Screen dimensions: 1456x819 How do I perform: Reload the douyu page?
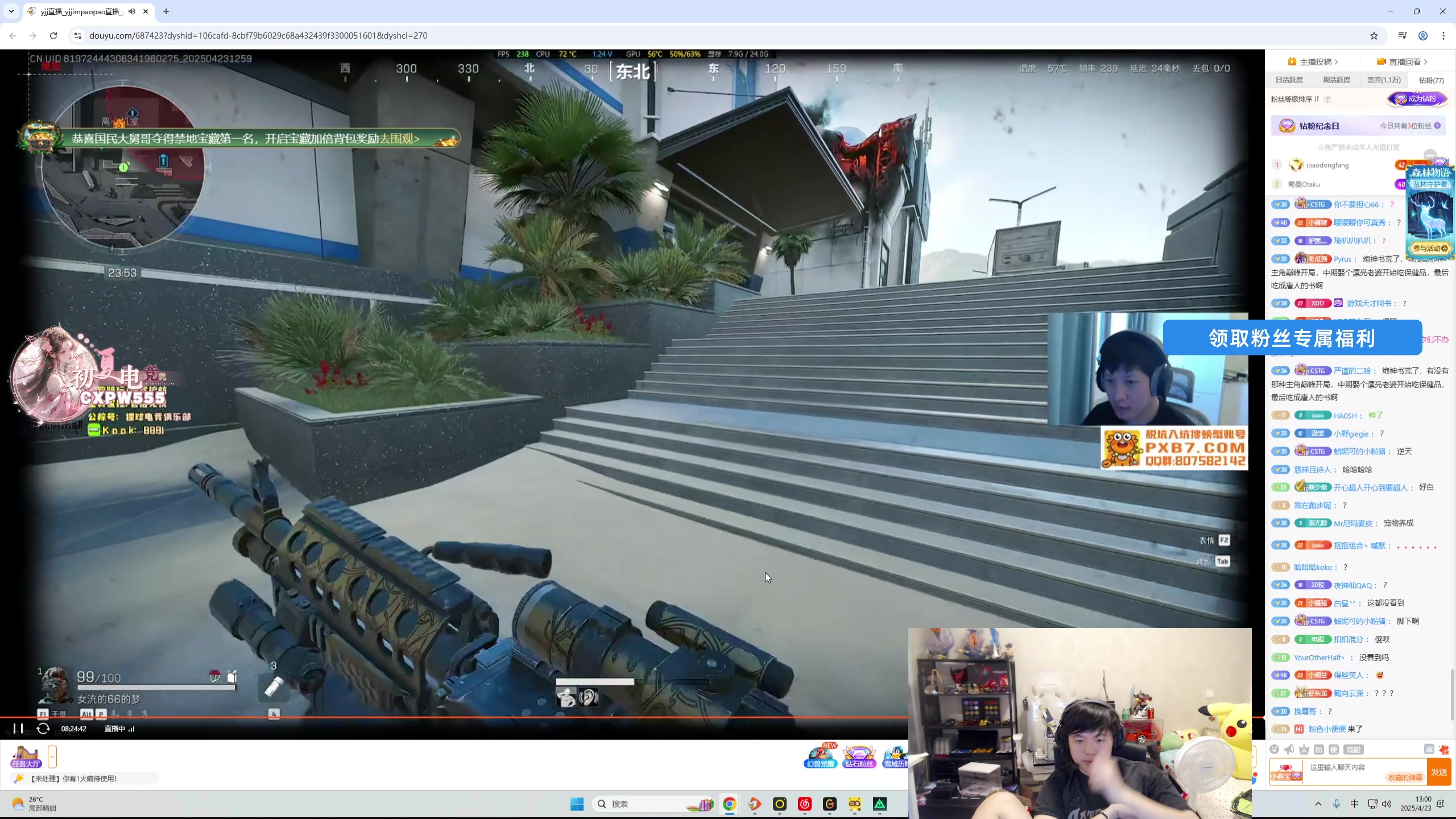click(x=53, y=35)
